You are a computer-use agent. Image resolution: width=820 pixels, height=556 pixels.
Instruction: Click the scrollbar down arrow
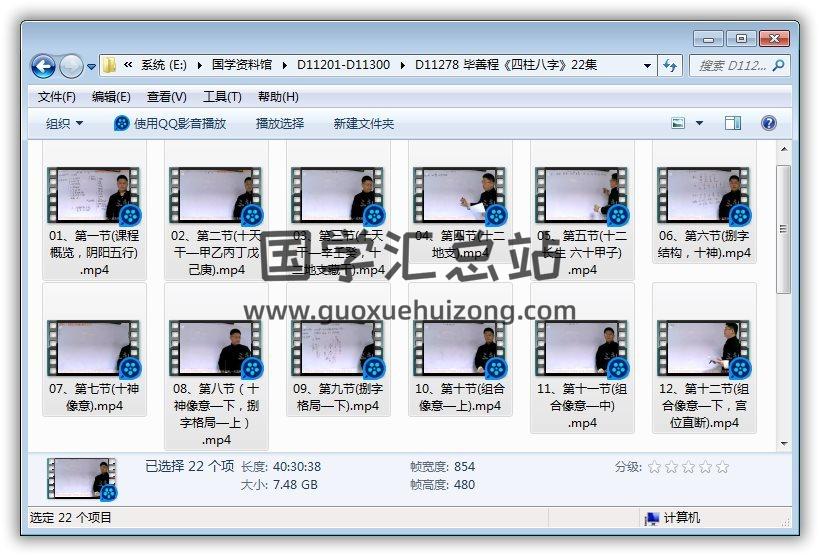click(x=783, y=444)
